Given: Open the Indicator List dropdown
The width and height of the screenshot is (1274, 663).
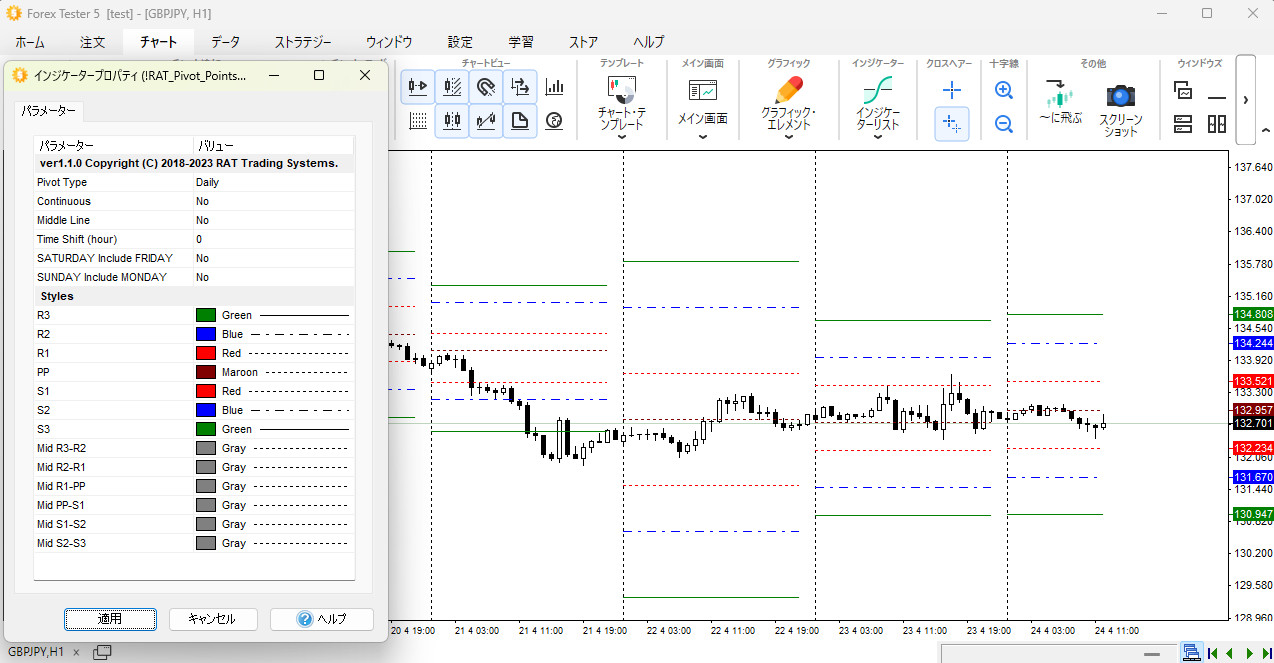Looking at the screenshot, I should (878, 137).
